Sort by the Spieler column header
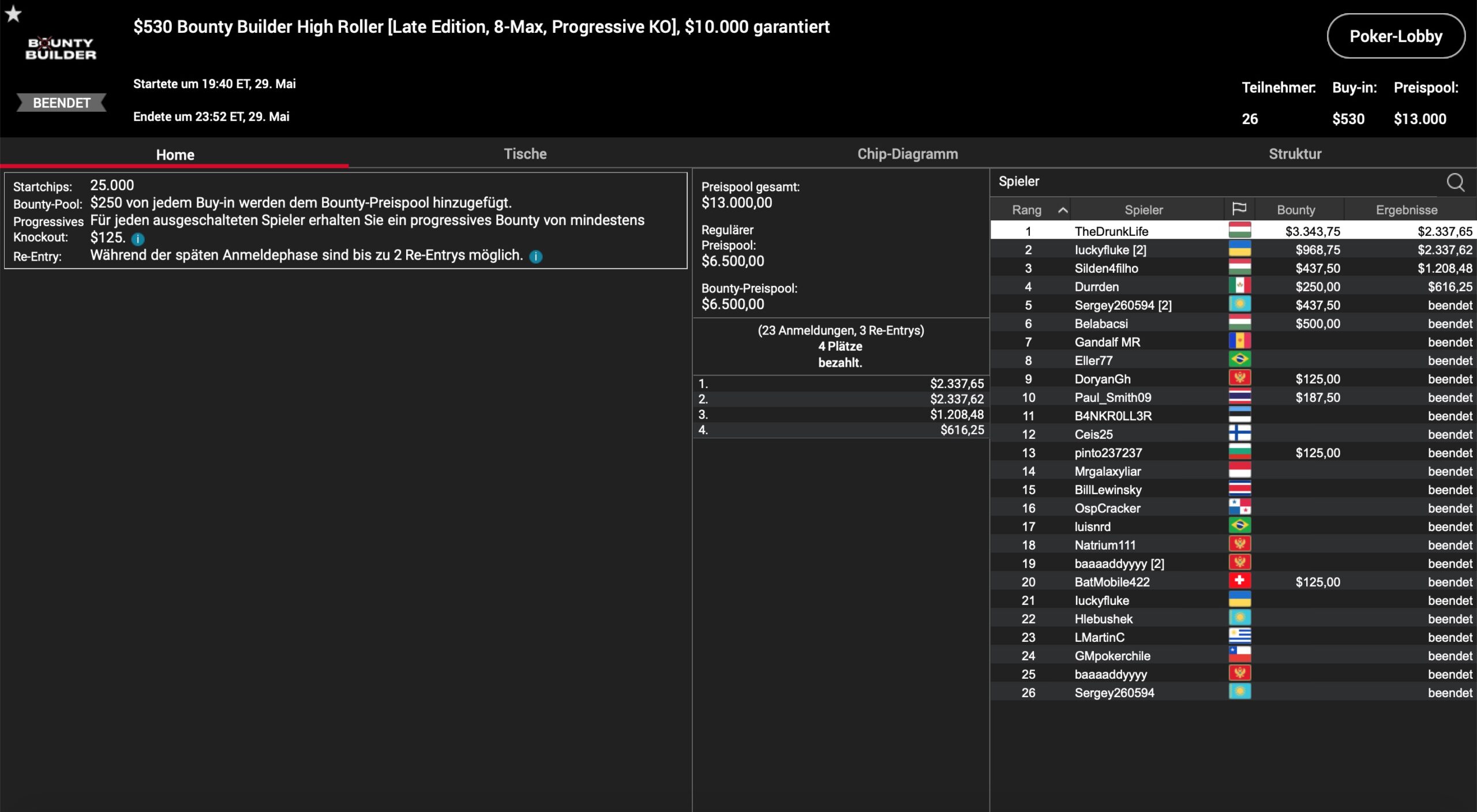 (1143, 210)
